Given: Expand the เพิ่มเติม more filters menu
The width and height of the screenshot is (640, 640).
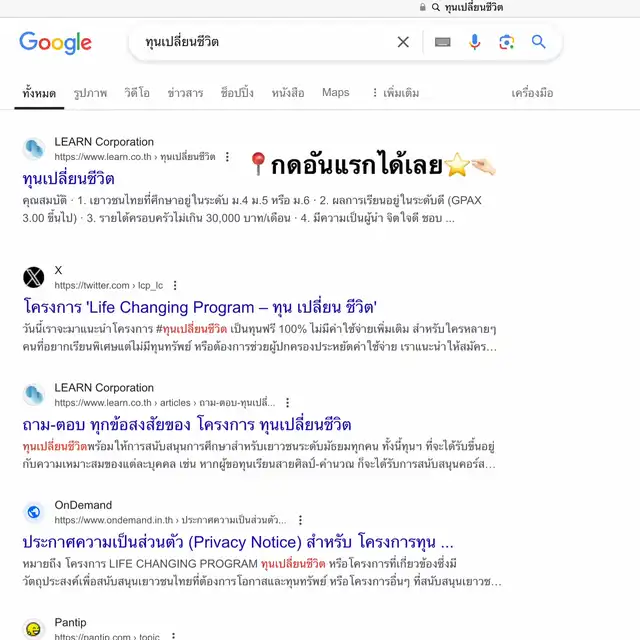Looking at the screenshot, I should click(x=396, y=93).
